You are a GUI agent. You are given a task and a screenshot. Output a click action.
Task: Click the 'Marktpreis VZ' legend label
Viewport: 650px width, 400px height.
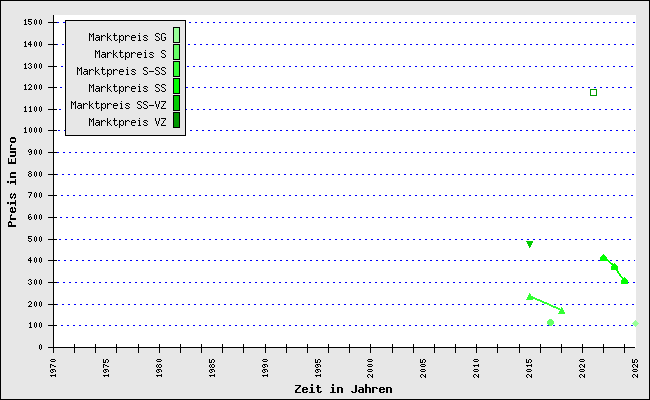click(127, 122)
